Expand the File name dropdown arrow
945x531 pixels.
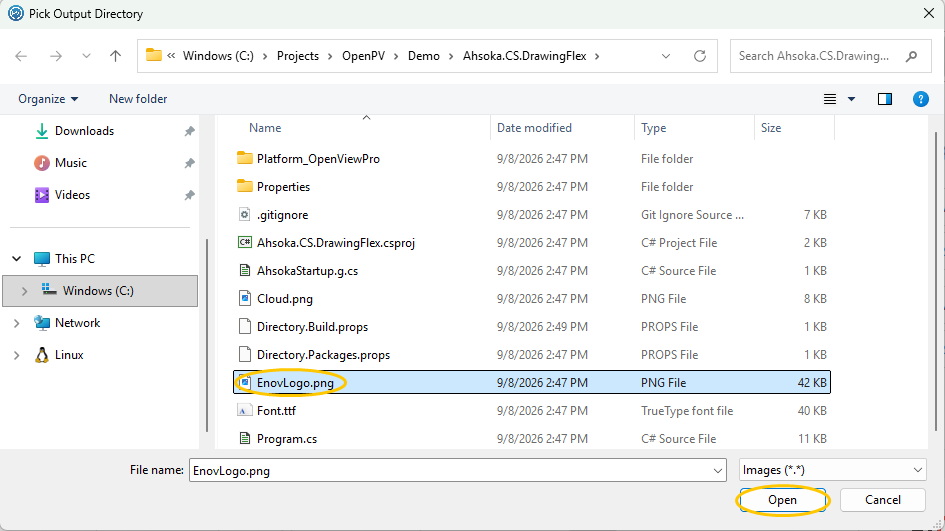(717, 470)
